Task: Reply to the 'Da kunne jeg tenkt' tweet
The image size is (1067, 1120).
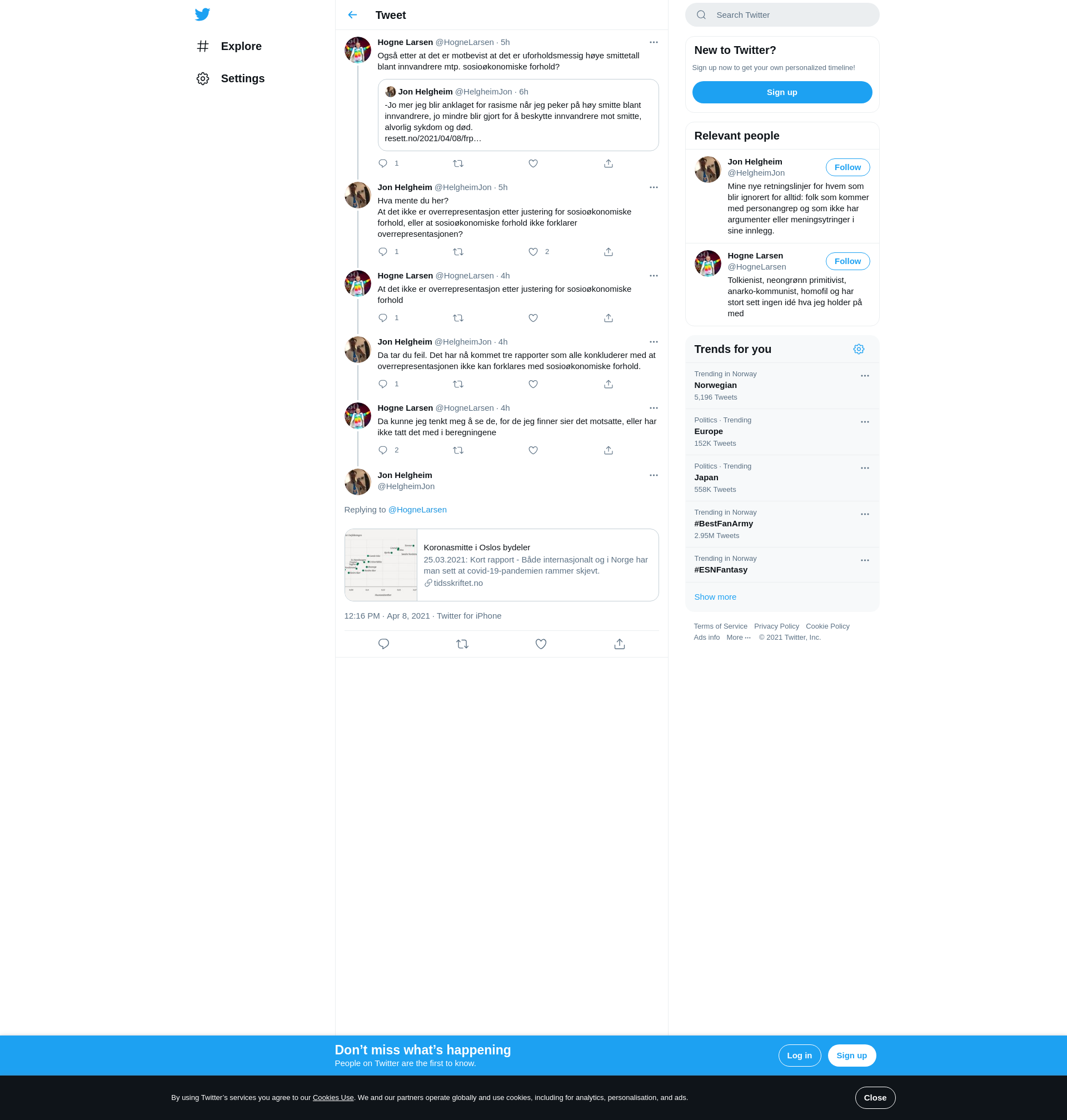Action: (383, 450)
